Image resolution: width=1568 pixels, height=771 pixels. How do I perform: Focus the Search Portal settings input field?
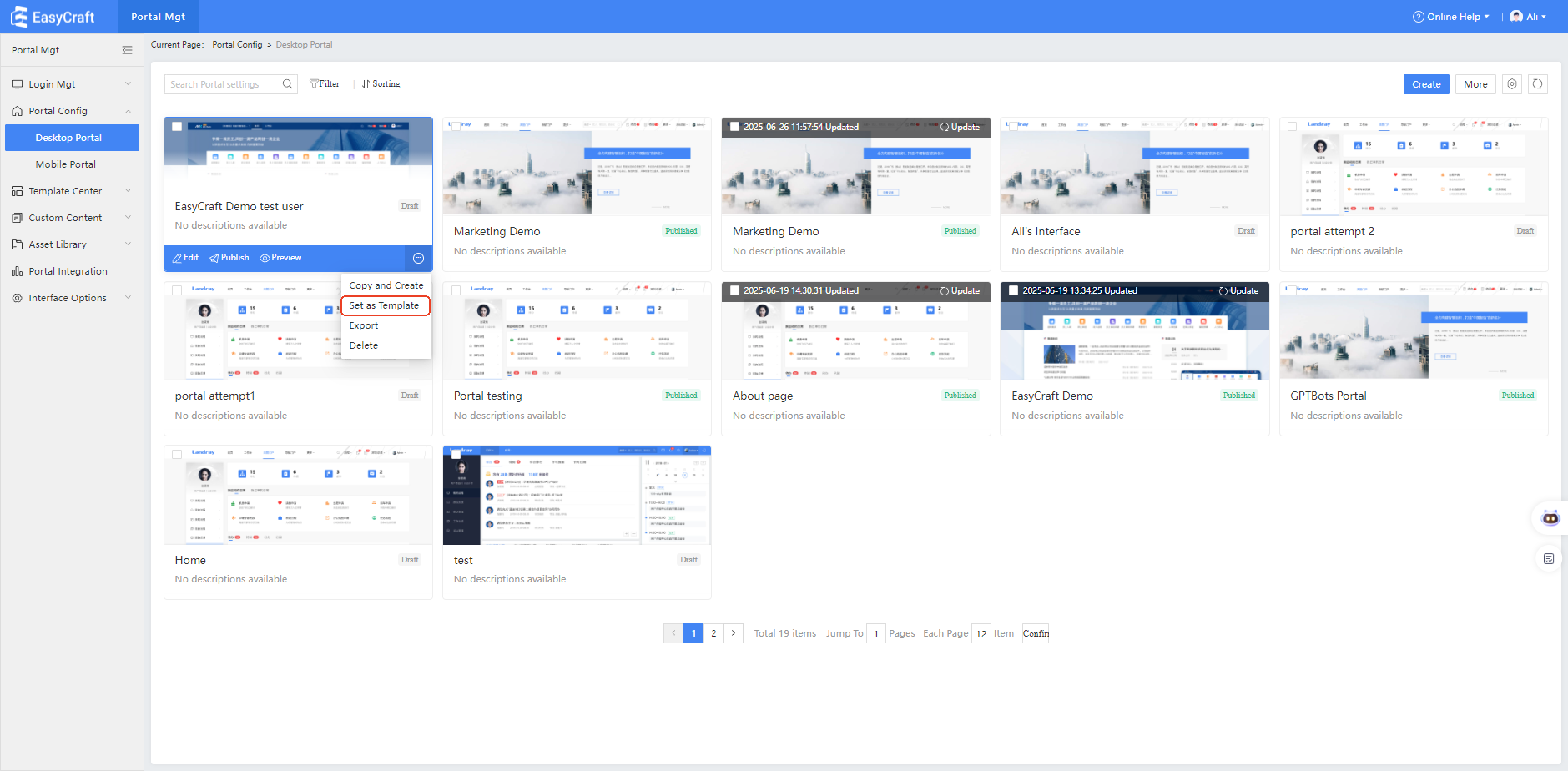click(x=222, y=84)
